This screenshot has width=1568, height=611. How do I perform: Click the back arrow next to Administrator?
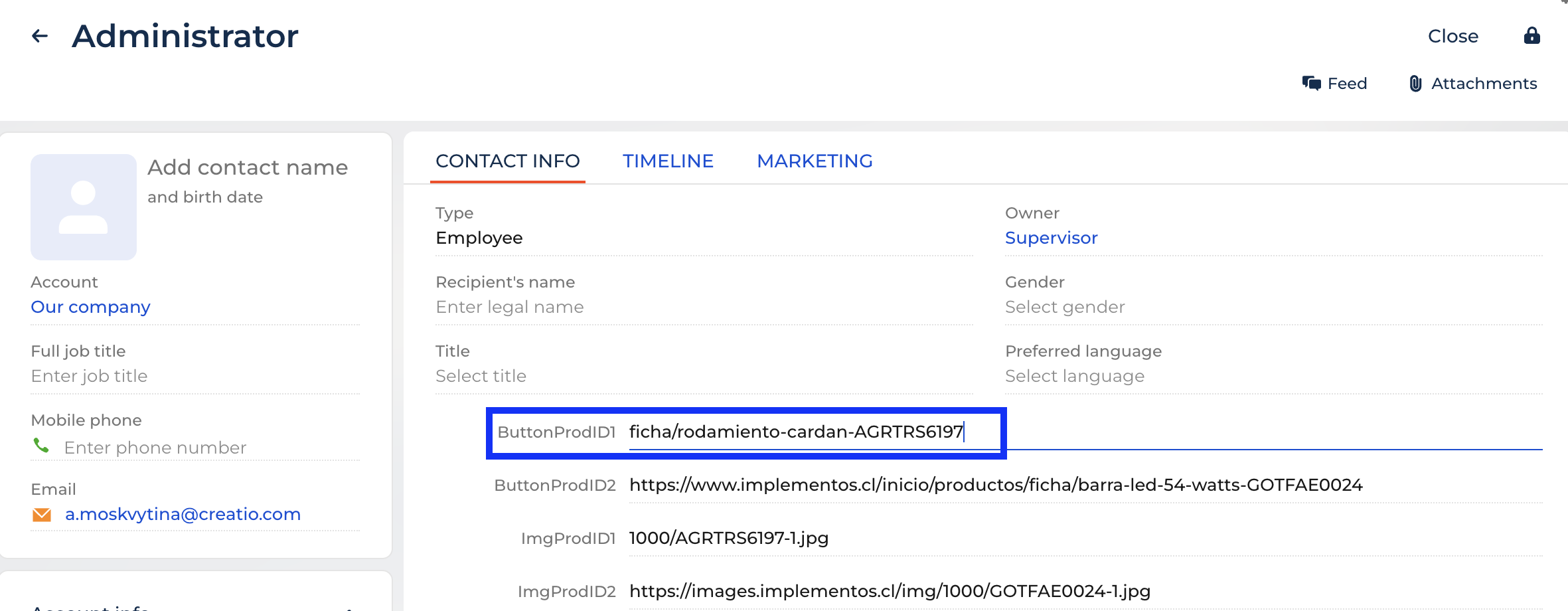(39, 36)
